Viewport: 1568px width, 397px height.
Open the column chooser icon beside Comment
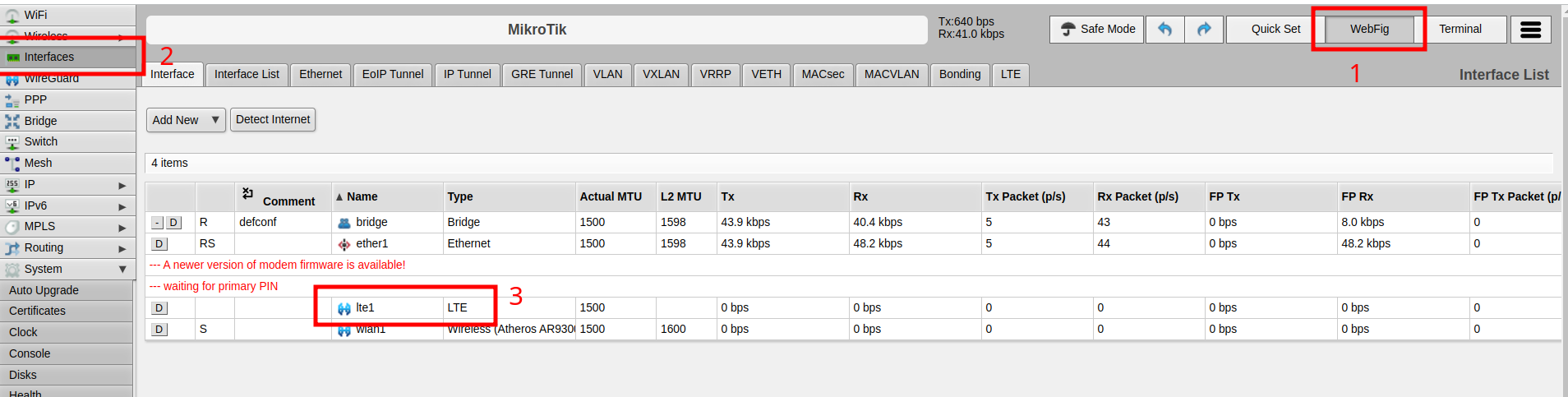coord(247,193)
